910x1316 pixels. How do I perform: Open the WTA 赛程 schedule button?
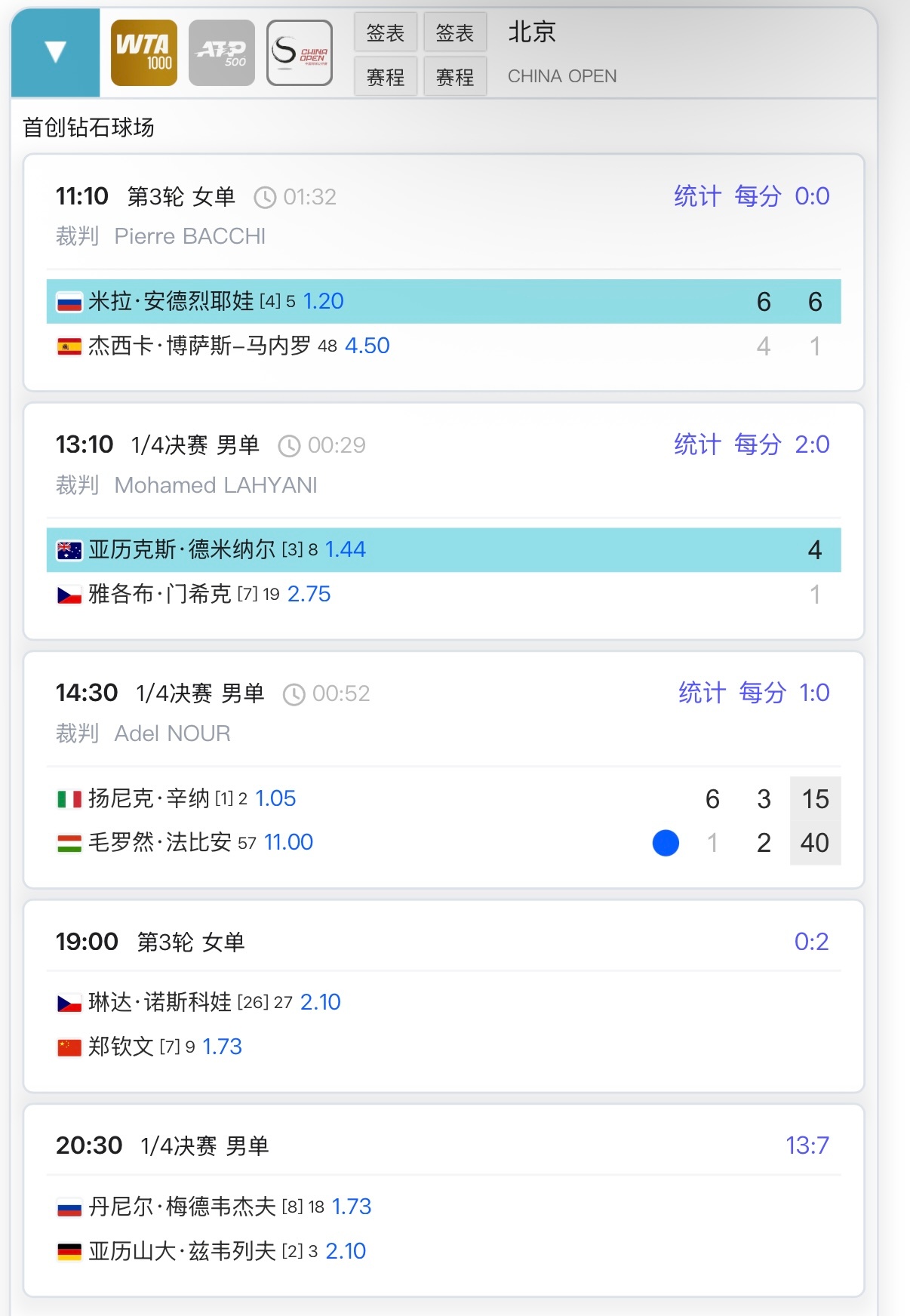coord(386,76)
